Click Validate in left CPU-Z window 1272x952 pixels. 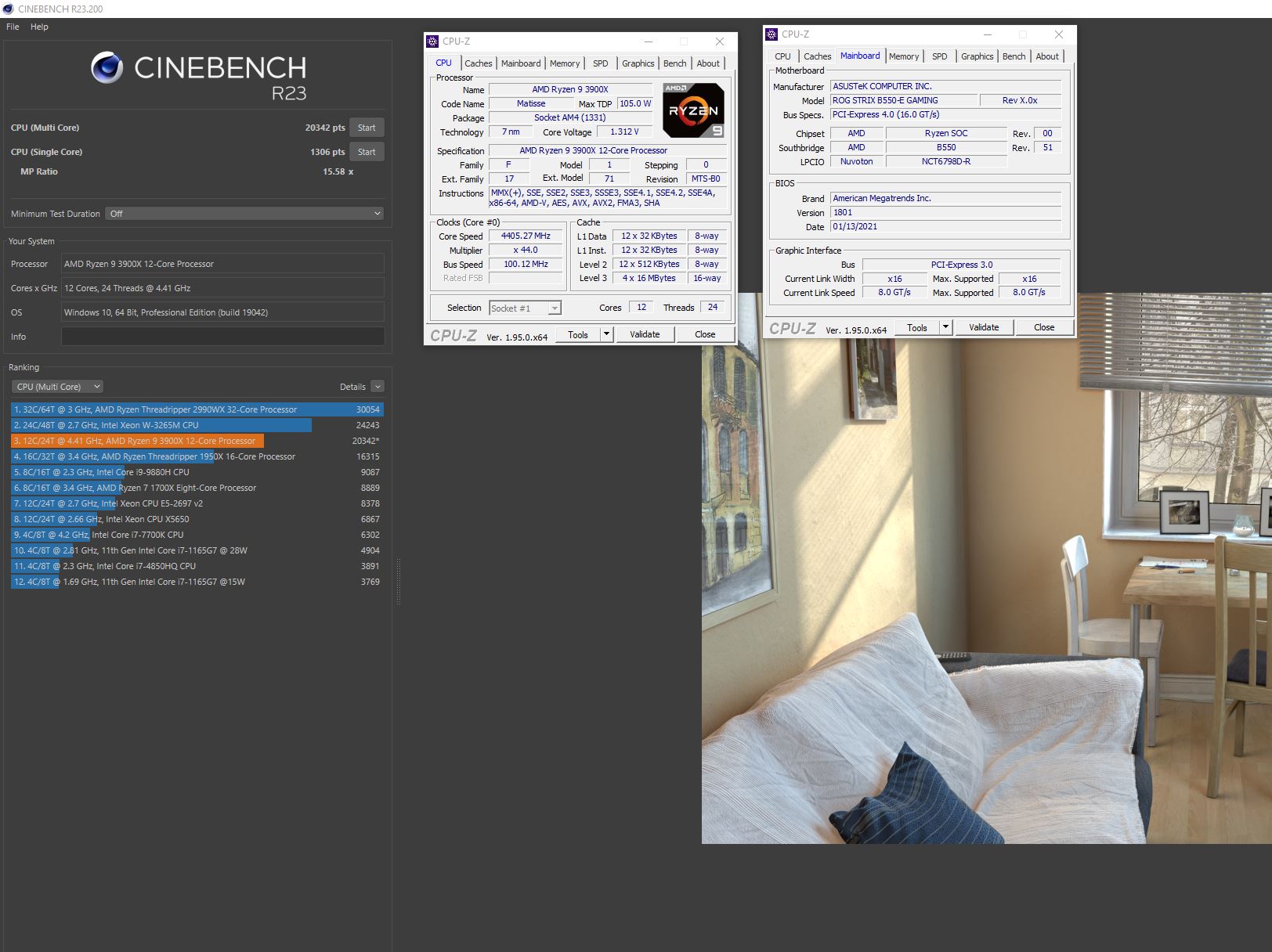point(645,334)
